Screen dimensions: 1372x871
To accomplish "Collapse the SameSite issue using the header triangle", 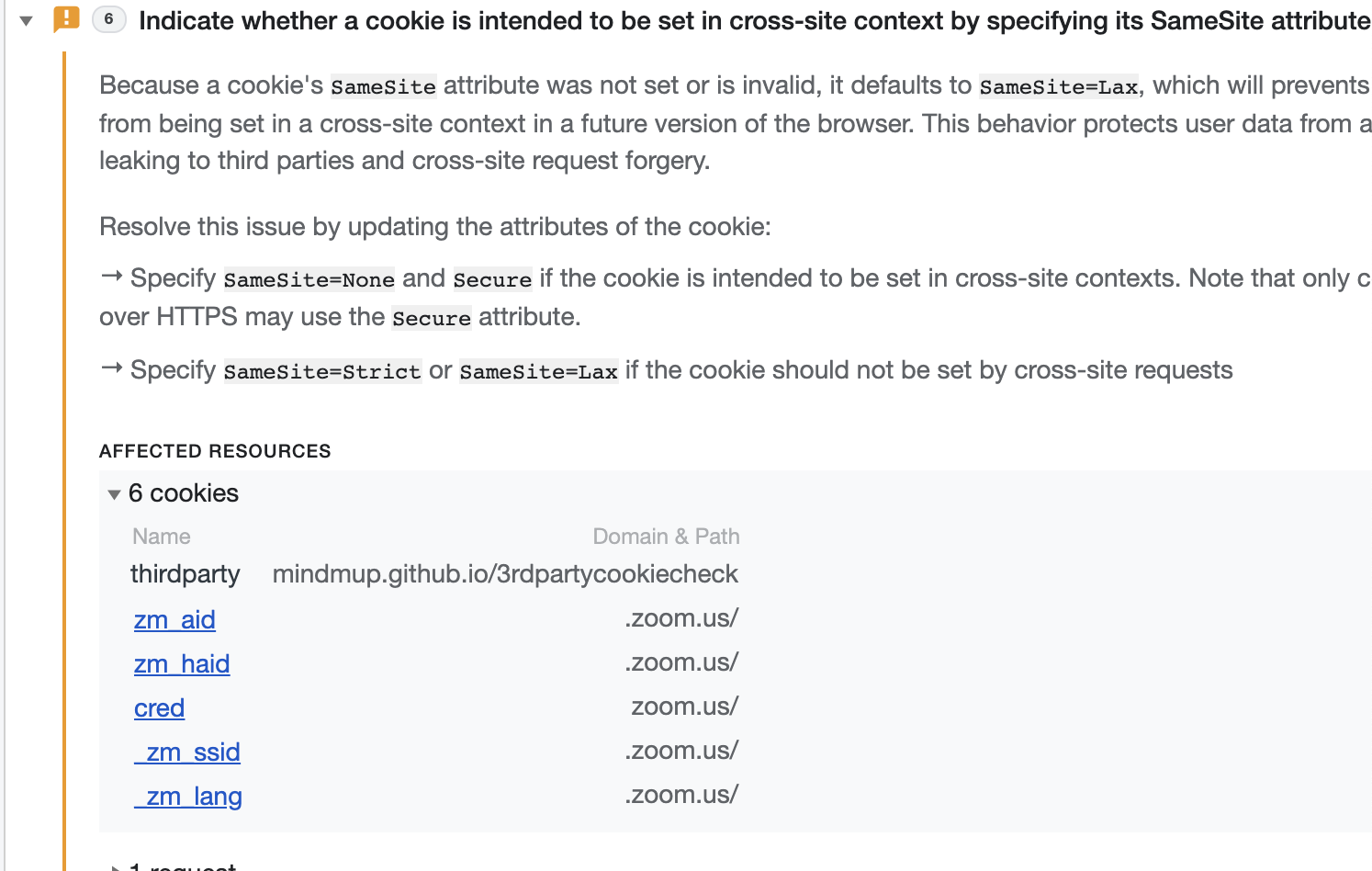I will [x=27, y=20].
